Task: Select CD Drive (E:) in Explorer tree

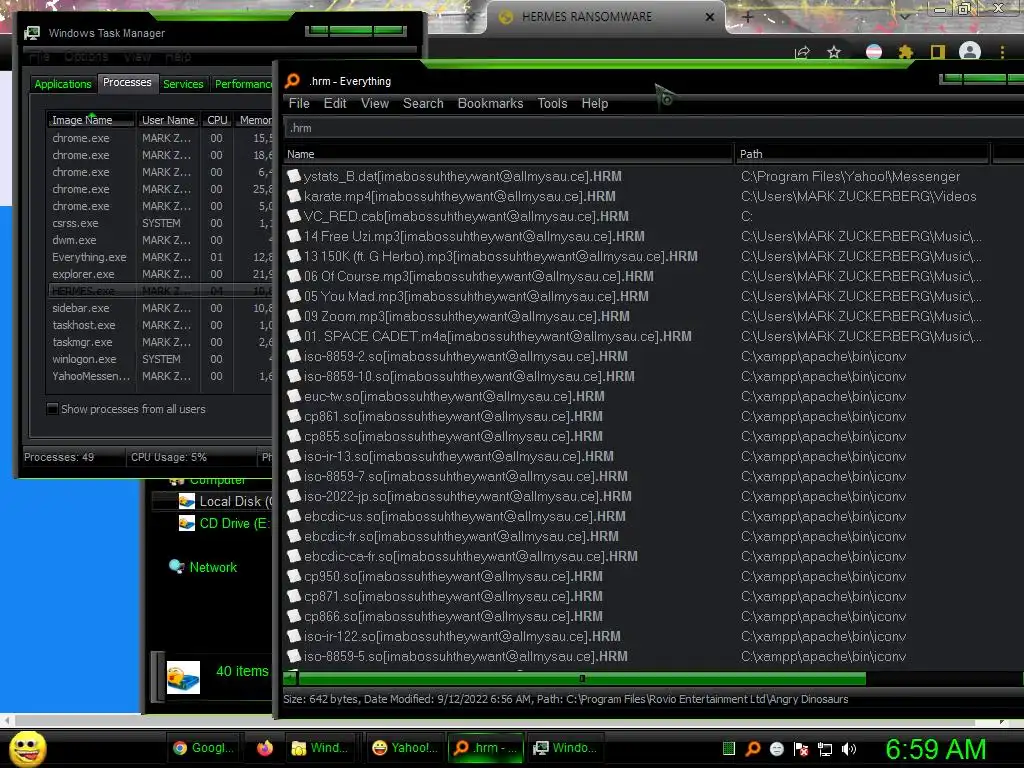Action: (224, 523)
